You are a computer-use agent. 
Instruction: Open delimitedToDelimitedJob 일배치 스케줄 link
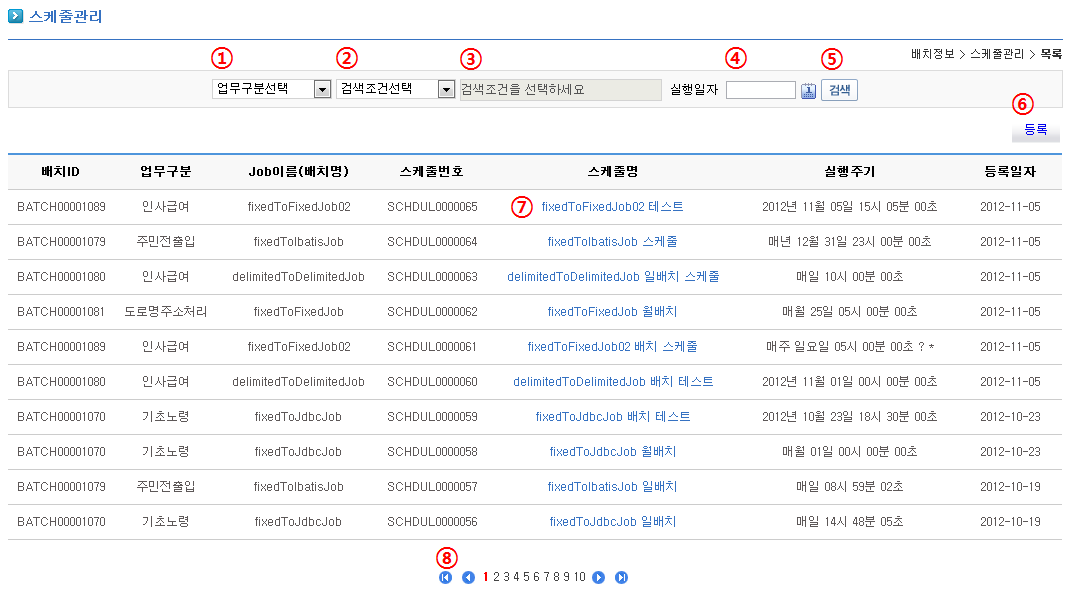point(612,277)
